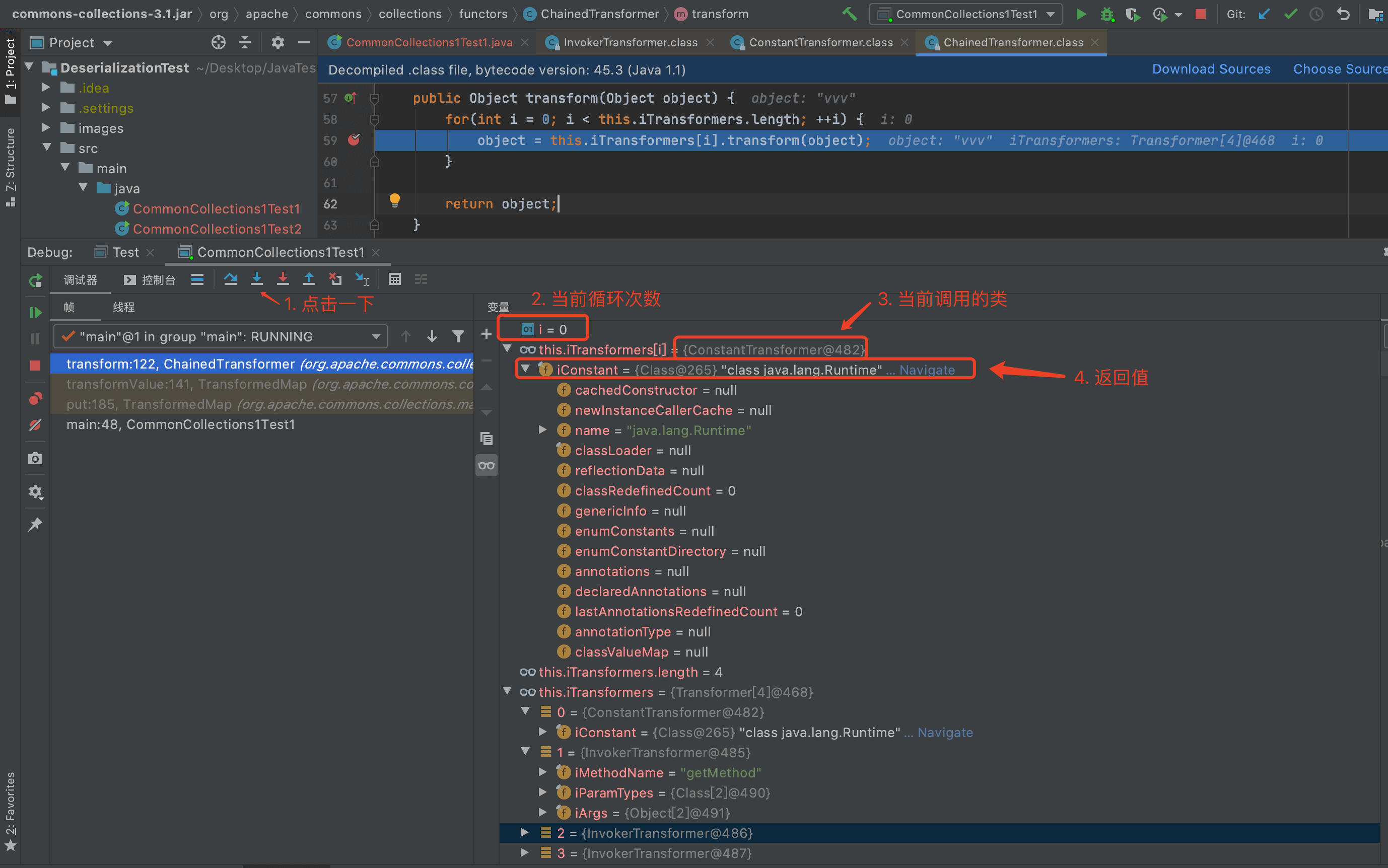Click locate file crosshair icon in Project panel
The width and height of the screenshot is (1388, 868).
[218, 42]
